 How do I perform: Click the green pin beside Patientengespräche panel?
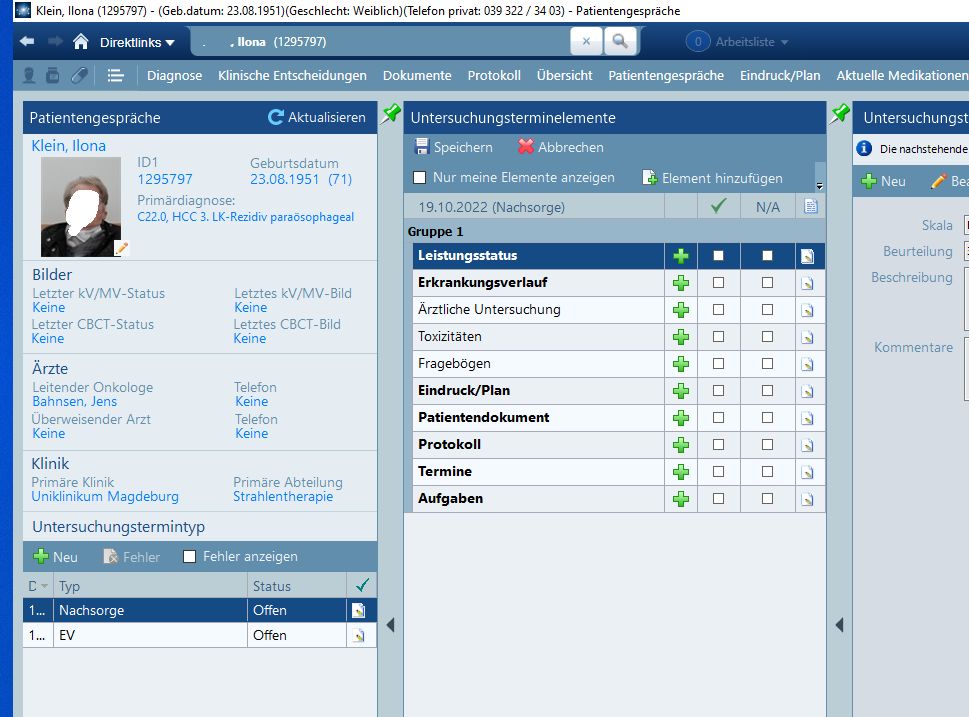[x=391, y=113]
